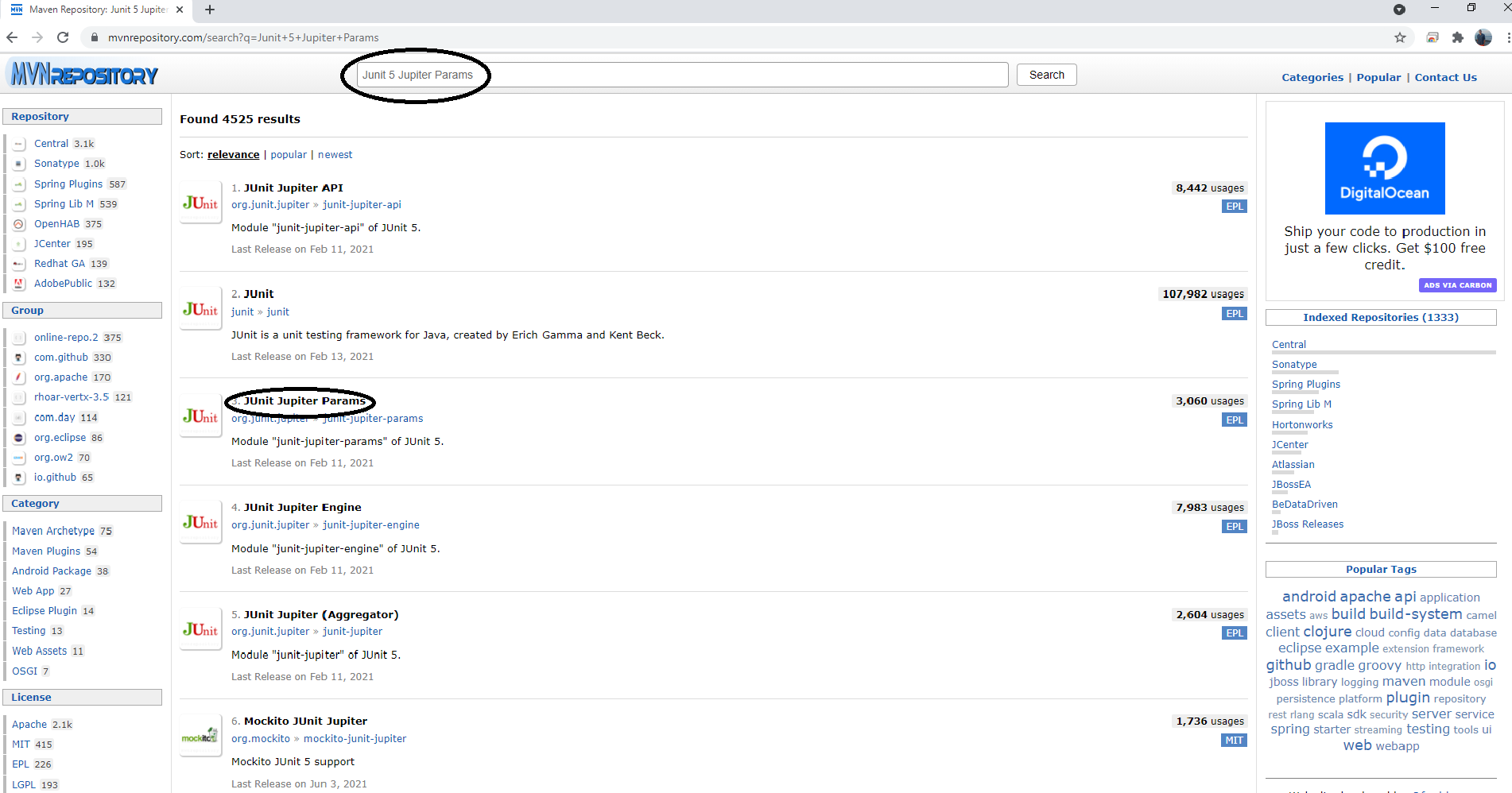Open JUnit Jupiter Engine result title
The image size is (1512, 793).
tap(302, 507)
